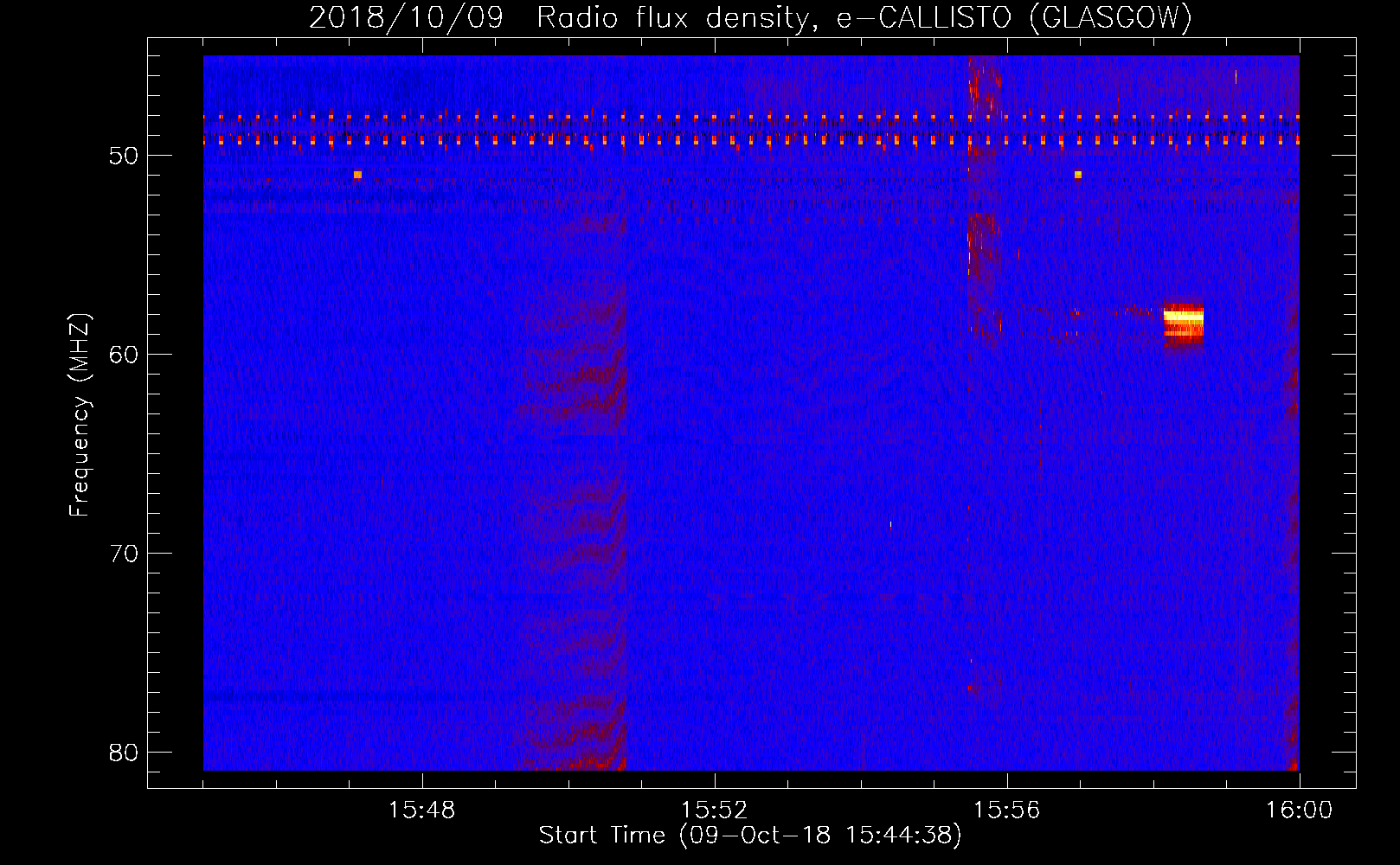Click the 80 frequency tick label
The image size is (1400, 865).
click(124, 753)
